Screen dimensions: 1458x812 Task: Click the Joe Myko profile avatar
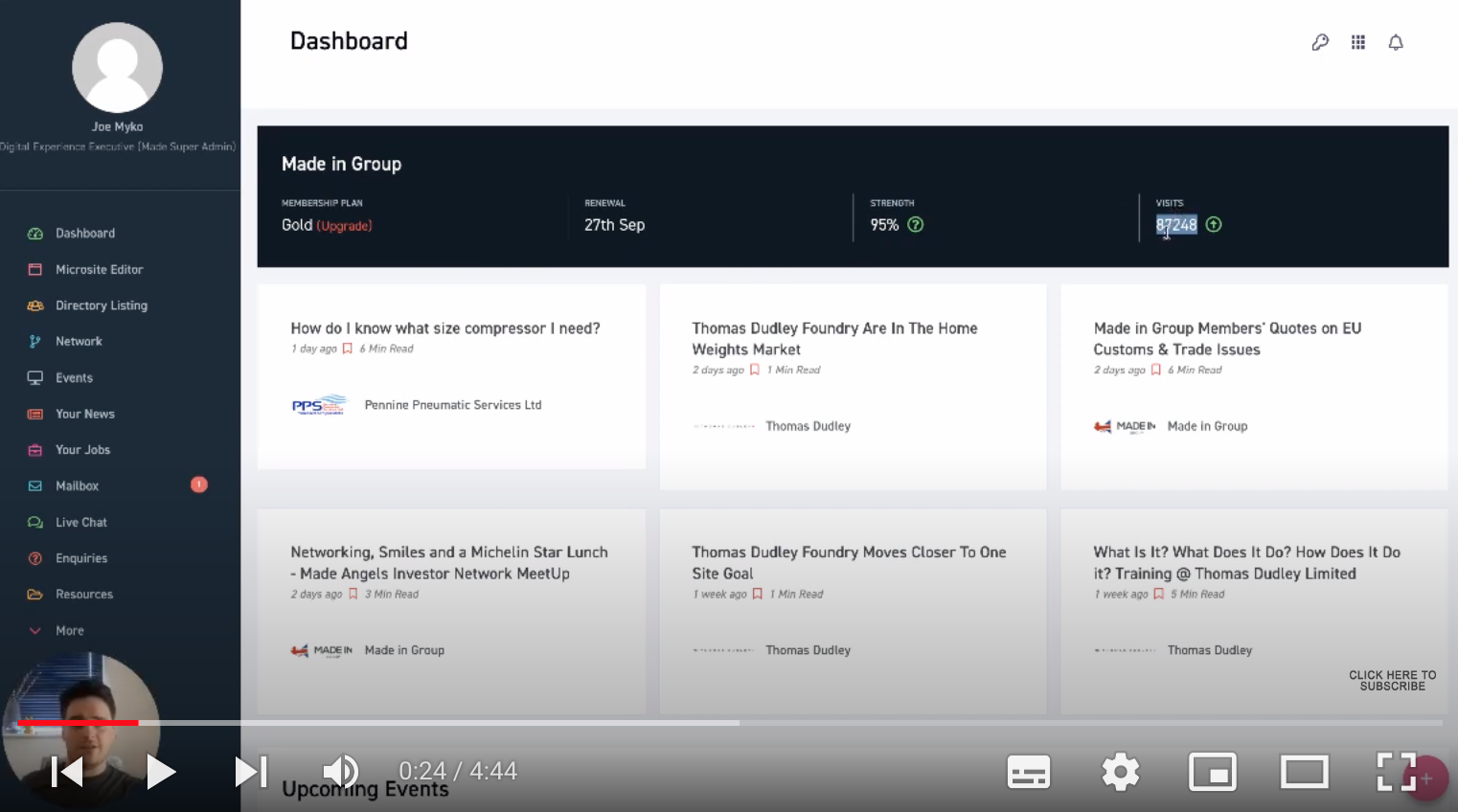118,68
